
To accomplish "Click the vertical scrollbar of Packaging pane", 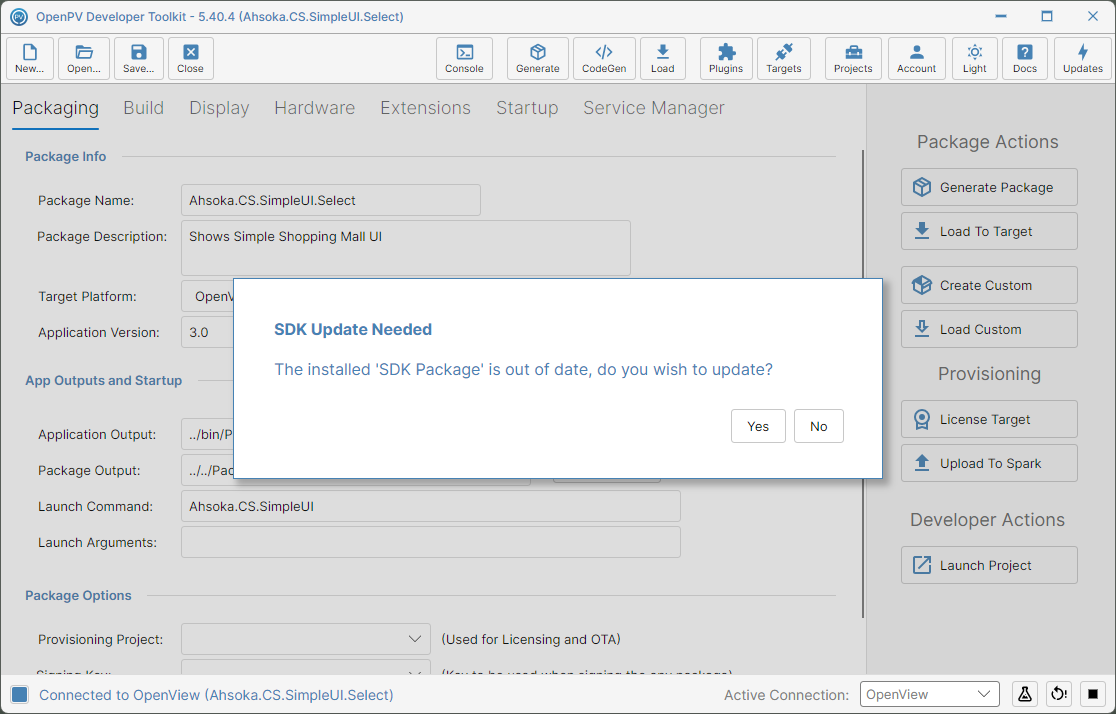I will (863, 384).
